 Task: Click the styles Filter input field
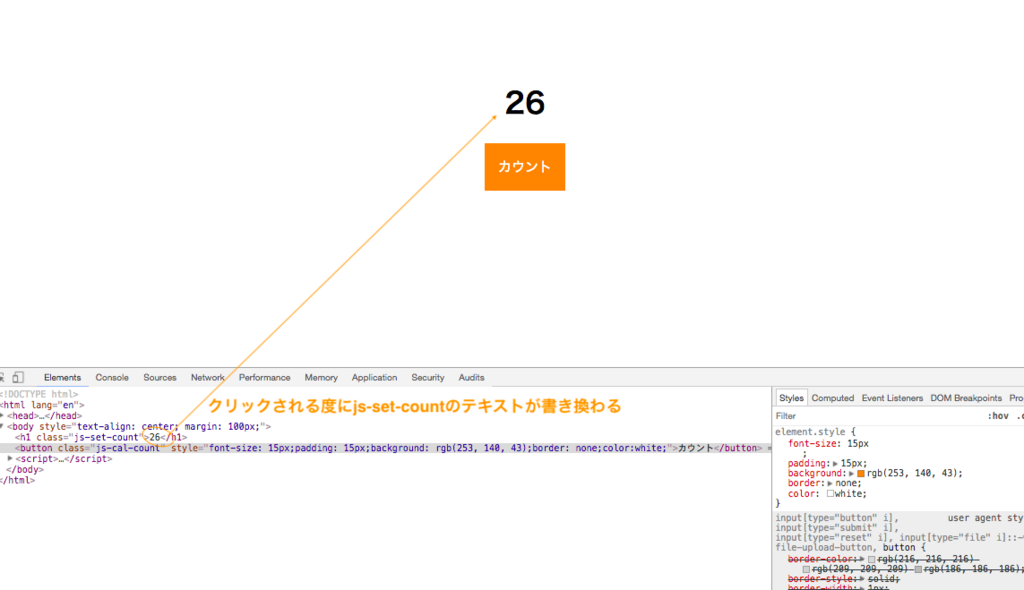(875, 416)
